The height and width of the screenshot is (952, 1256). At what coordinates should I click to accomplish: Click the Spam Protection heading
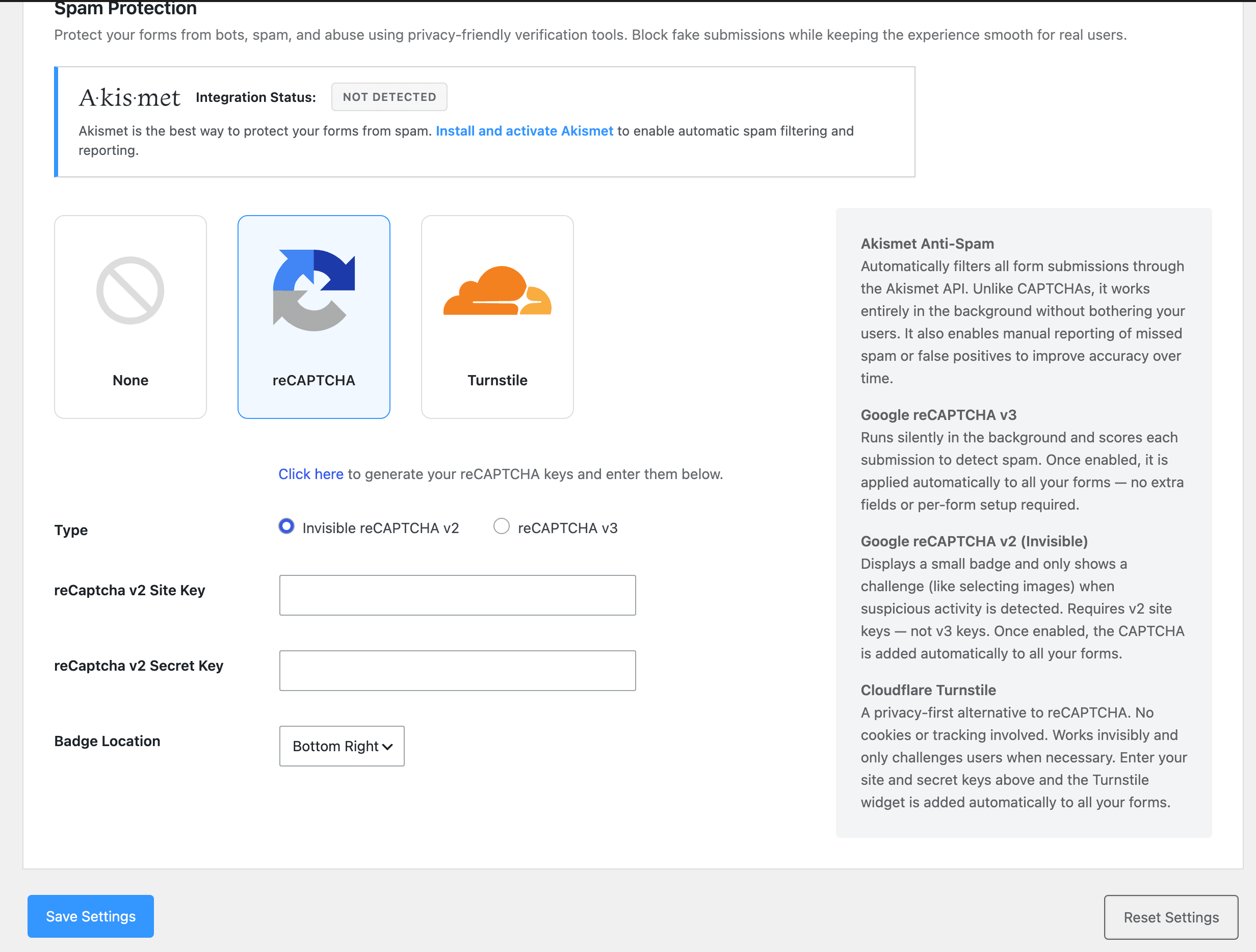(125, 9)
